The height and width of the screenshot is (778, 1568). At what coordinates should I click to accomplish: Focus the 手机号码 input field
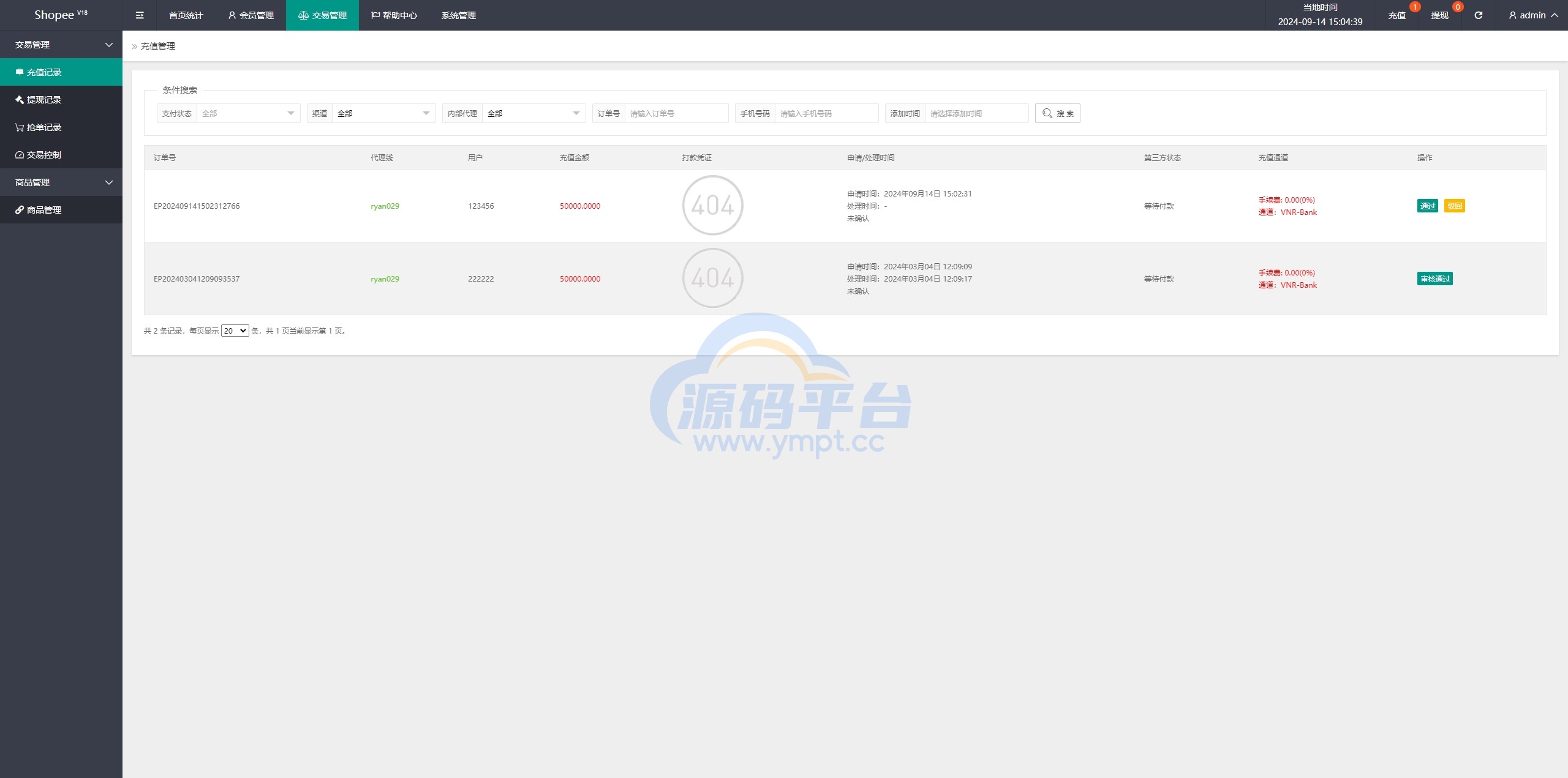[x=826, y=113]
